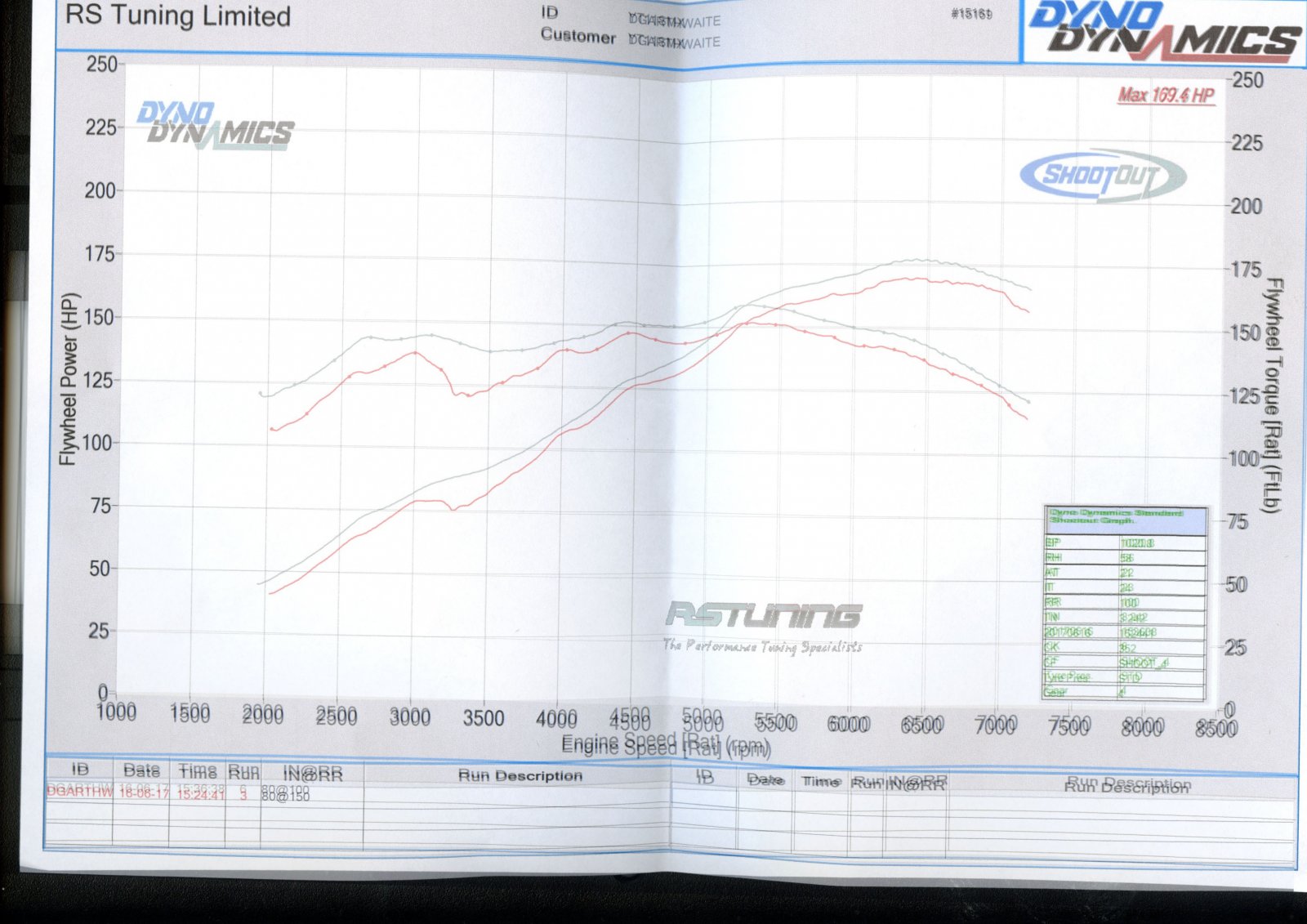The height and width of the screenshot is (924, 1307).
Task: Click the 3500 rpm tick label on x-axis
Action: pyautogui.click(x=483, y=718)
